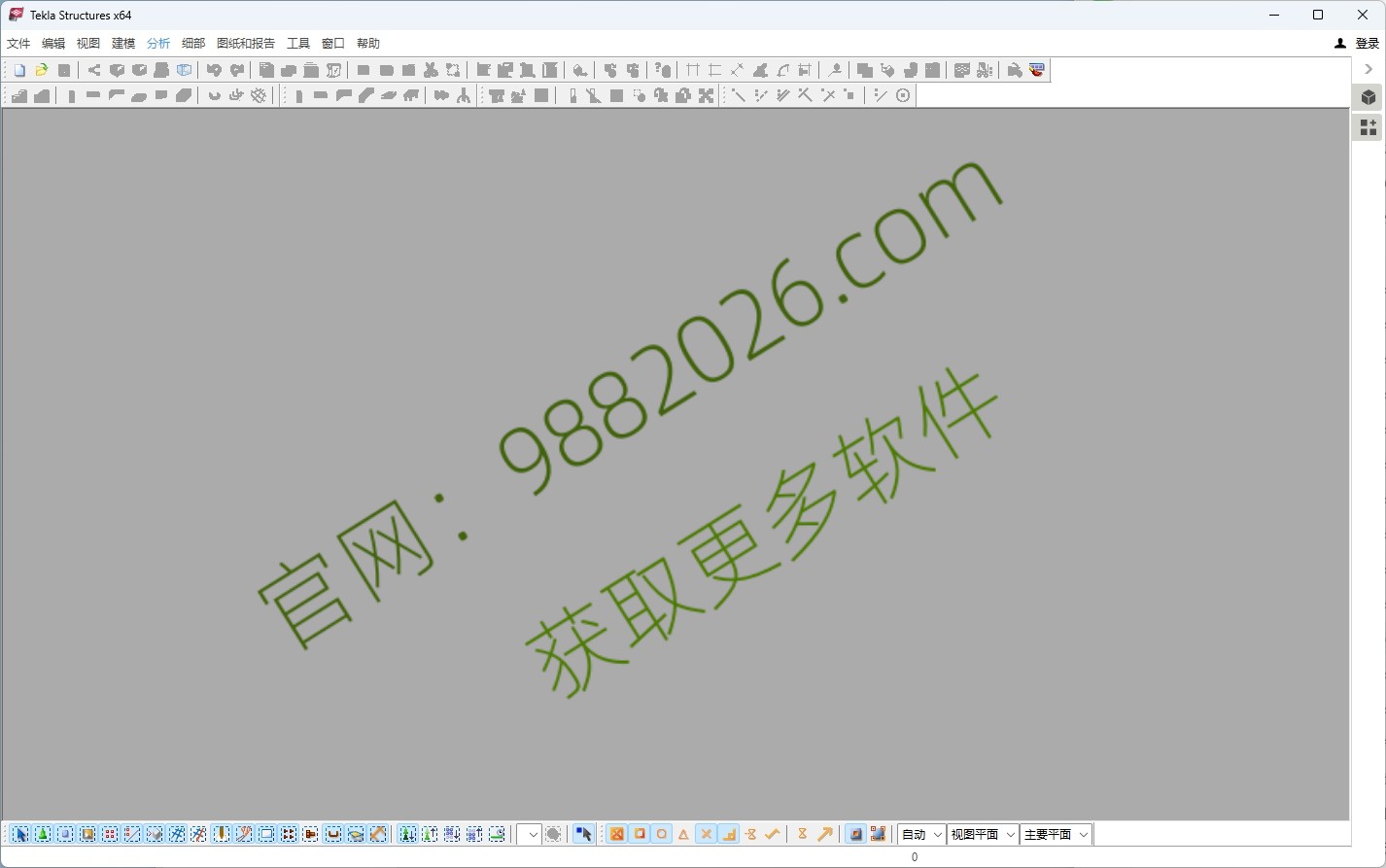This screenshot has height=868, width=1386.
Task: Toggle snap to nearest points check mark
Action: (773, 834)
